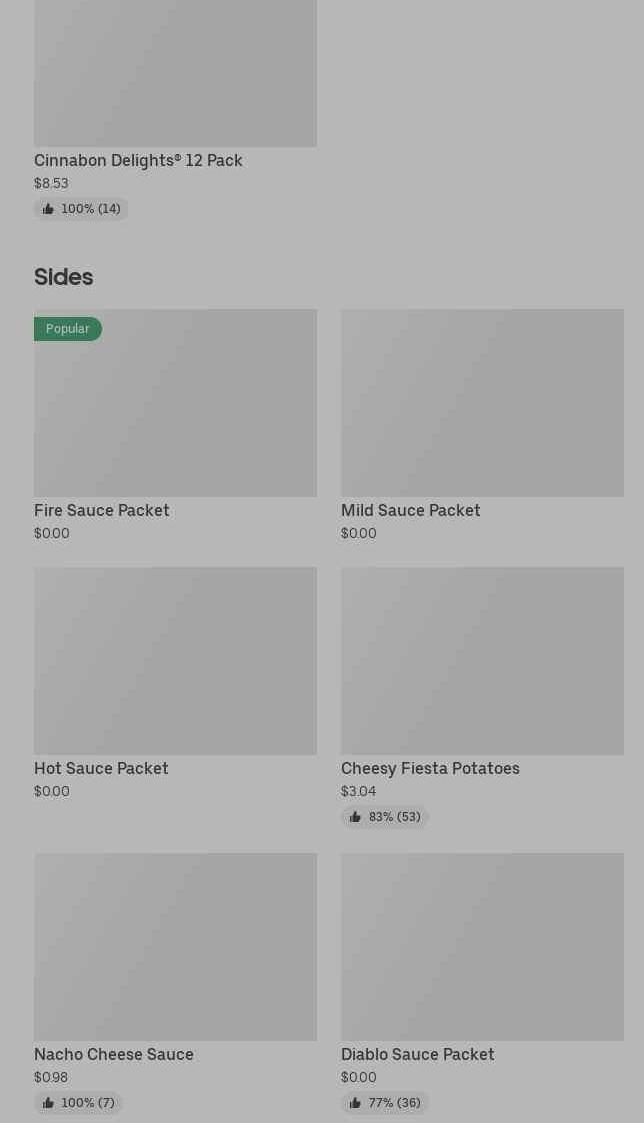Open the Mild Sauce Packet image

[x=482, y=402]
